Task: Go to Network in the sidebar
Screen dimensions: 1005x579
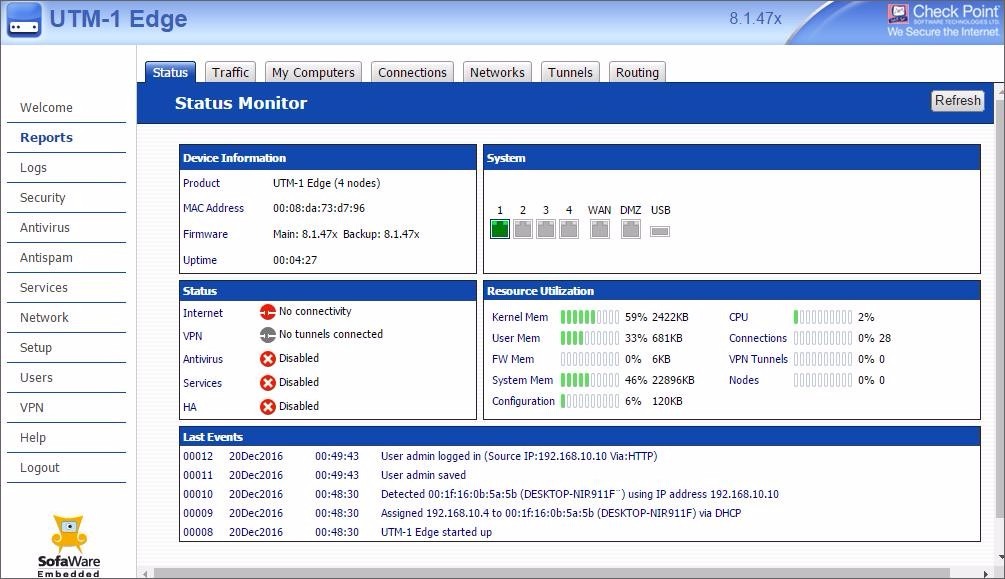Action: (x=44, y=317)
